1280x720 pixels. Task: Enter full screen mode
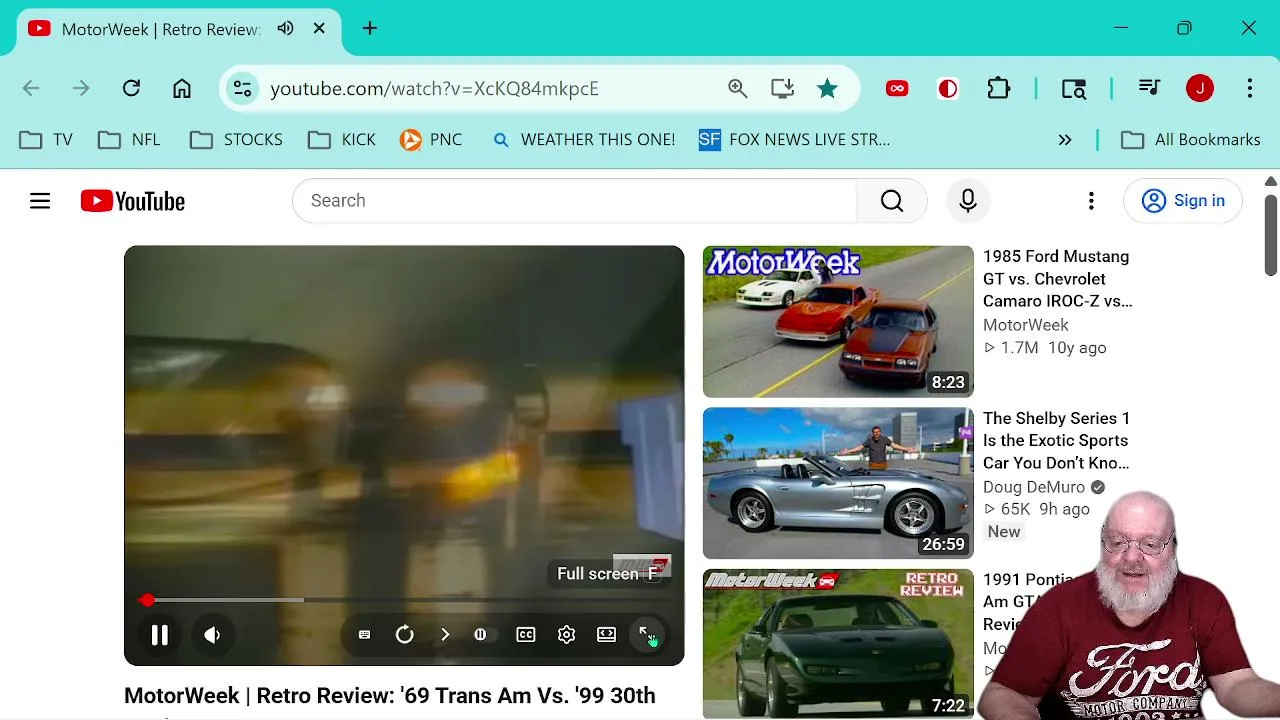[647, 635]
